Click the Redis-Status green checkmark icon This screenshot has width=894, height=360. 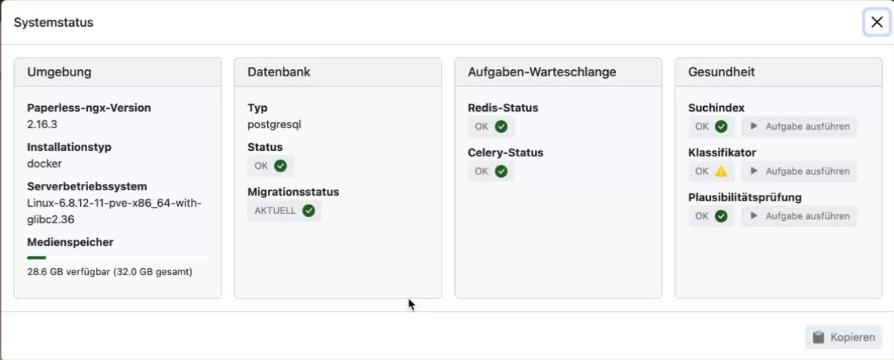501,127
